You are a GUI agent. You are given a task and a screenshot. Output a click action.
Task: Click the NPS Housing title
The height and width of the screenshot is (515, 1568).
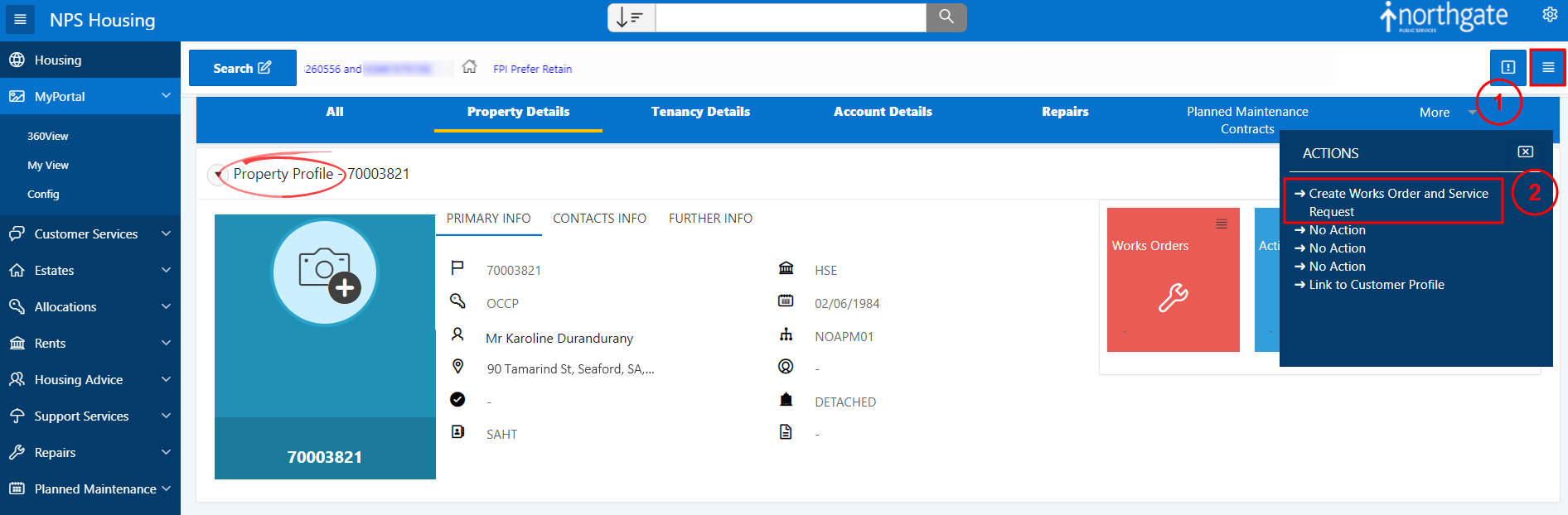103,20
